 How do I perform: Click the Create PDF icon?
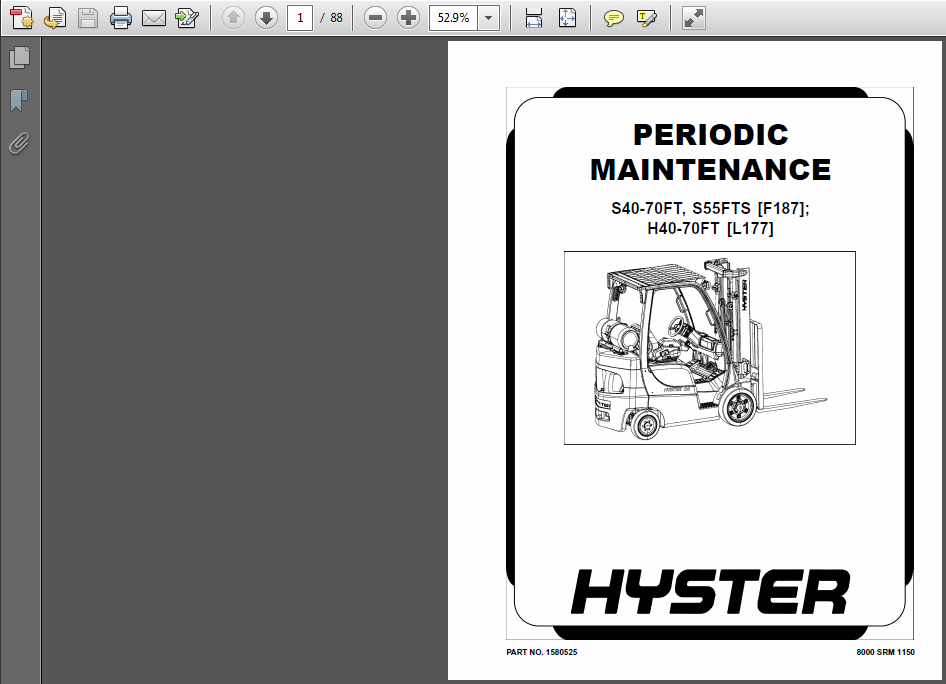point(22,18)
